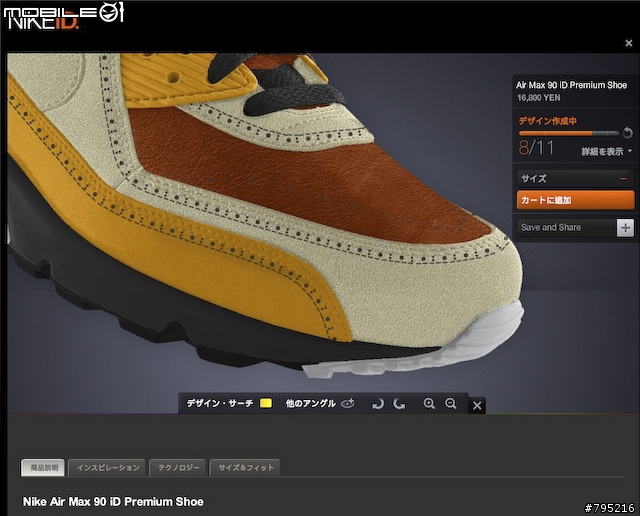Click the plus button beside Save and Share
Screen dimensions: 640x516
pyautogui.click(x=625, y=228)
